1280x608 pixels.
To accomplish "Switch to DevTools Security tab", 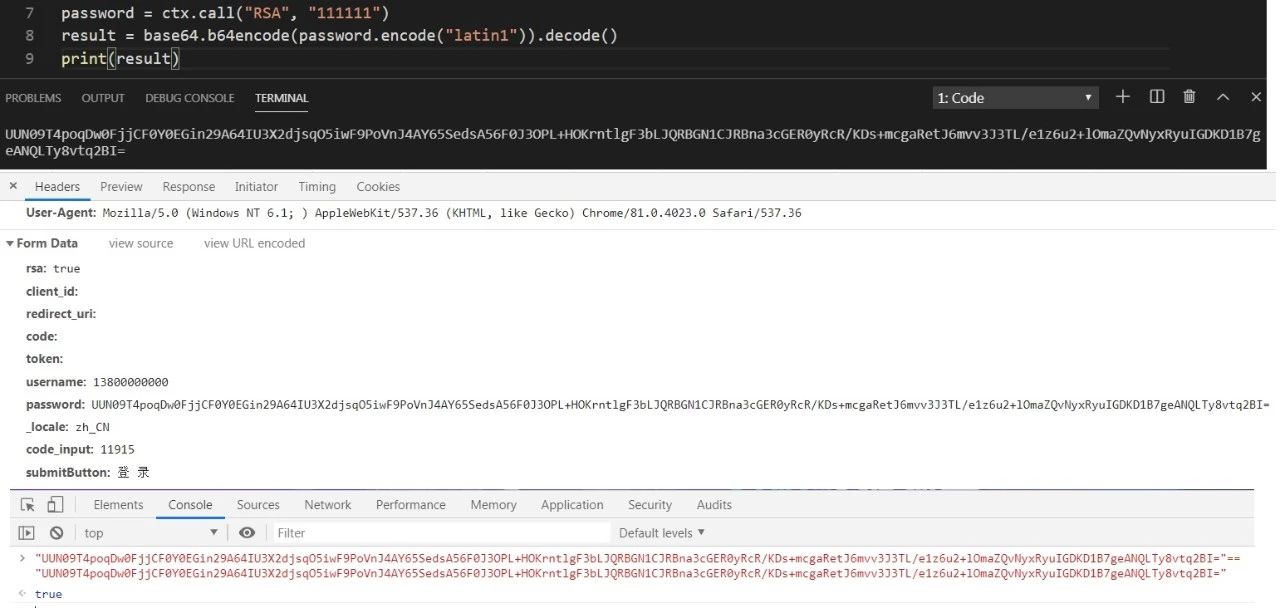I will tap(650, 505).
